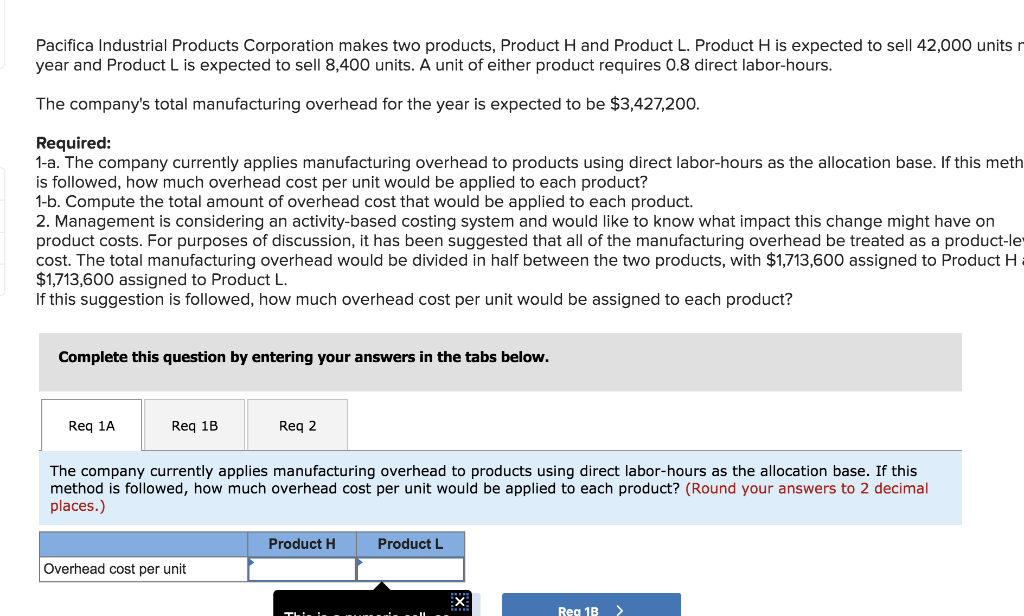Select the currently active Req 1A tab
Image resolution: width=1024 pixels, height=616 pixels.
(x=91, y=425)
